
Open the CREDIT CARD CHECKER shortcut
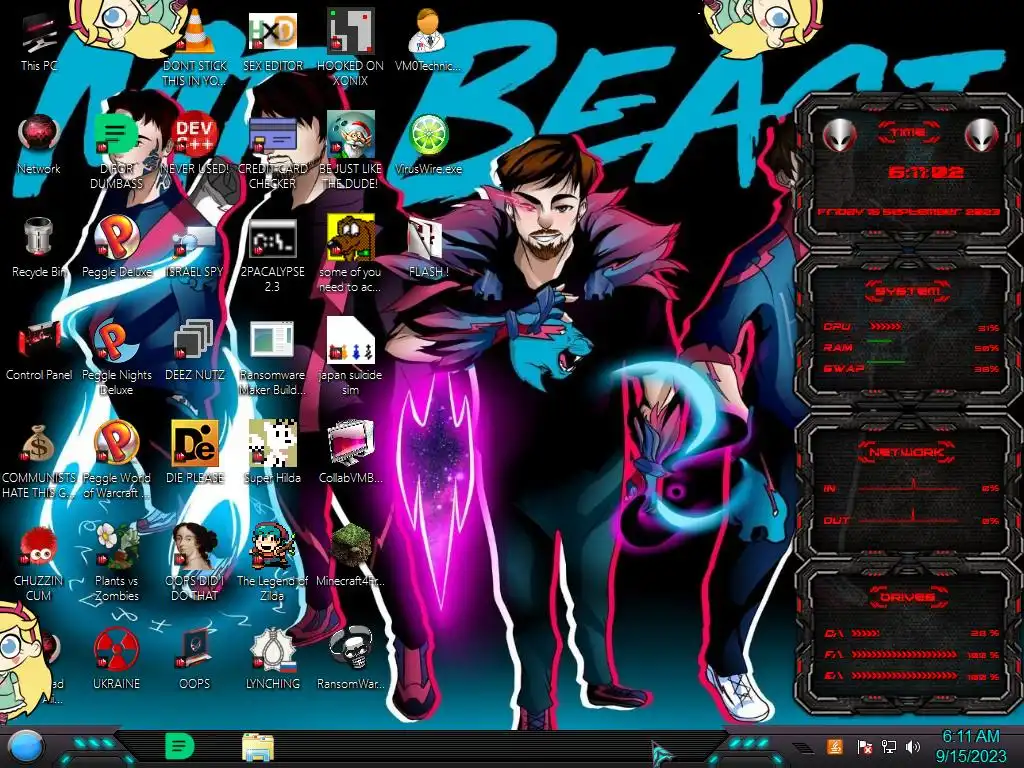tap(272, 152)
